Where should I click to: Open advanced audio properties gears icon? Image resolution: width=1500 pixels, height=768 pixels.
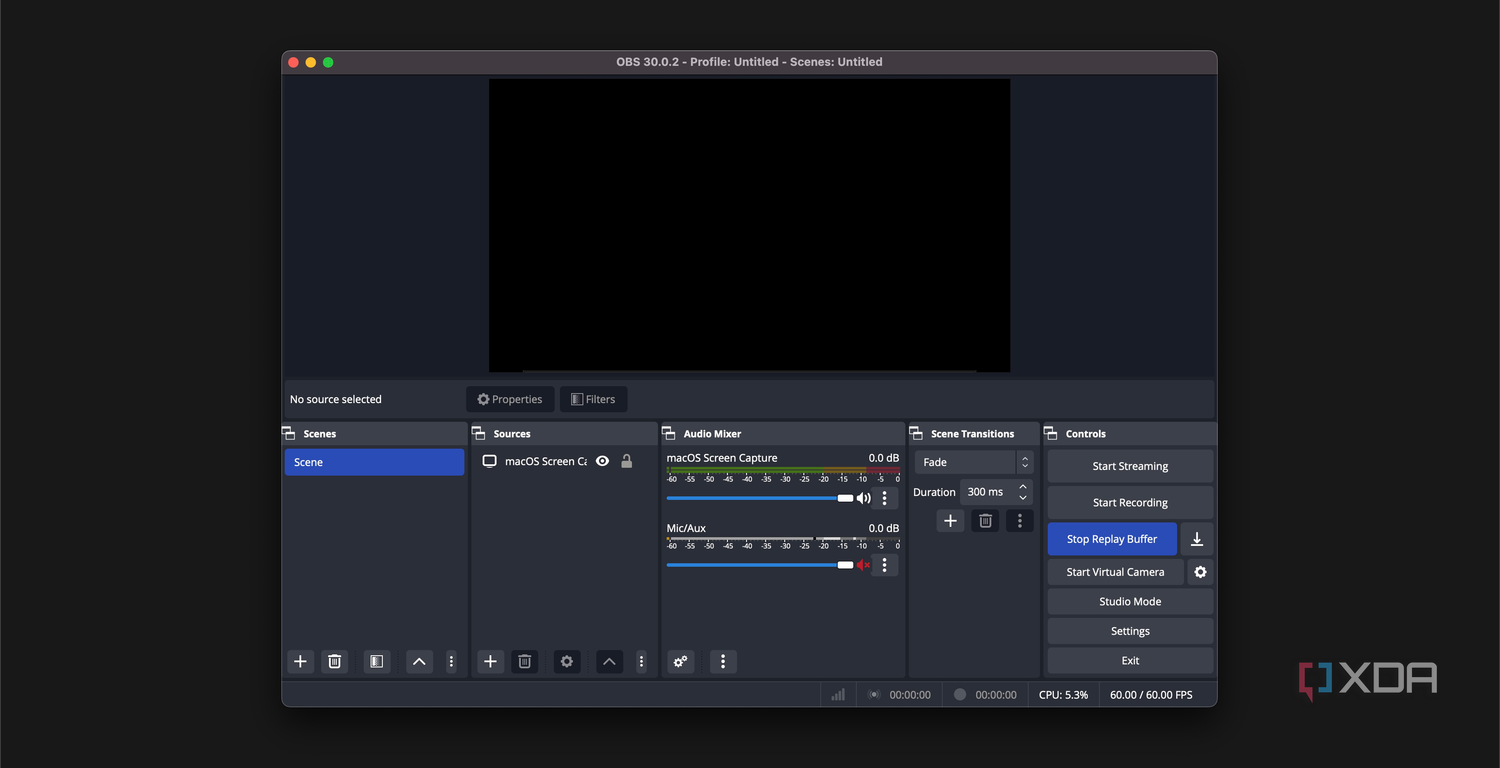pos(681,661)
